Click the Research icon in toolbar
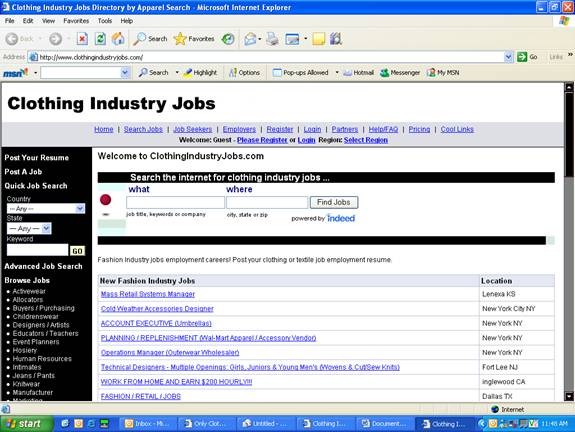 tap(336, 39)
